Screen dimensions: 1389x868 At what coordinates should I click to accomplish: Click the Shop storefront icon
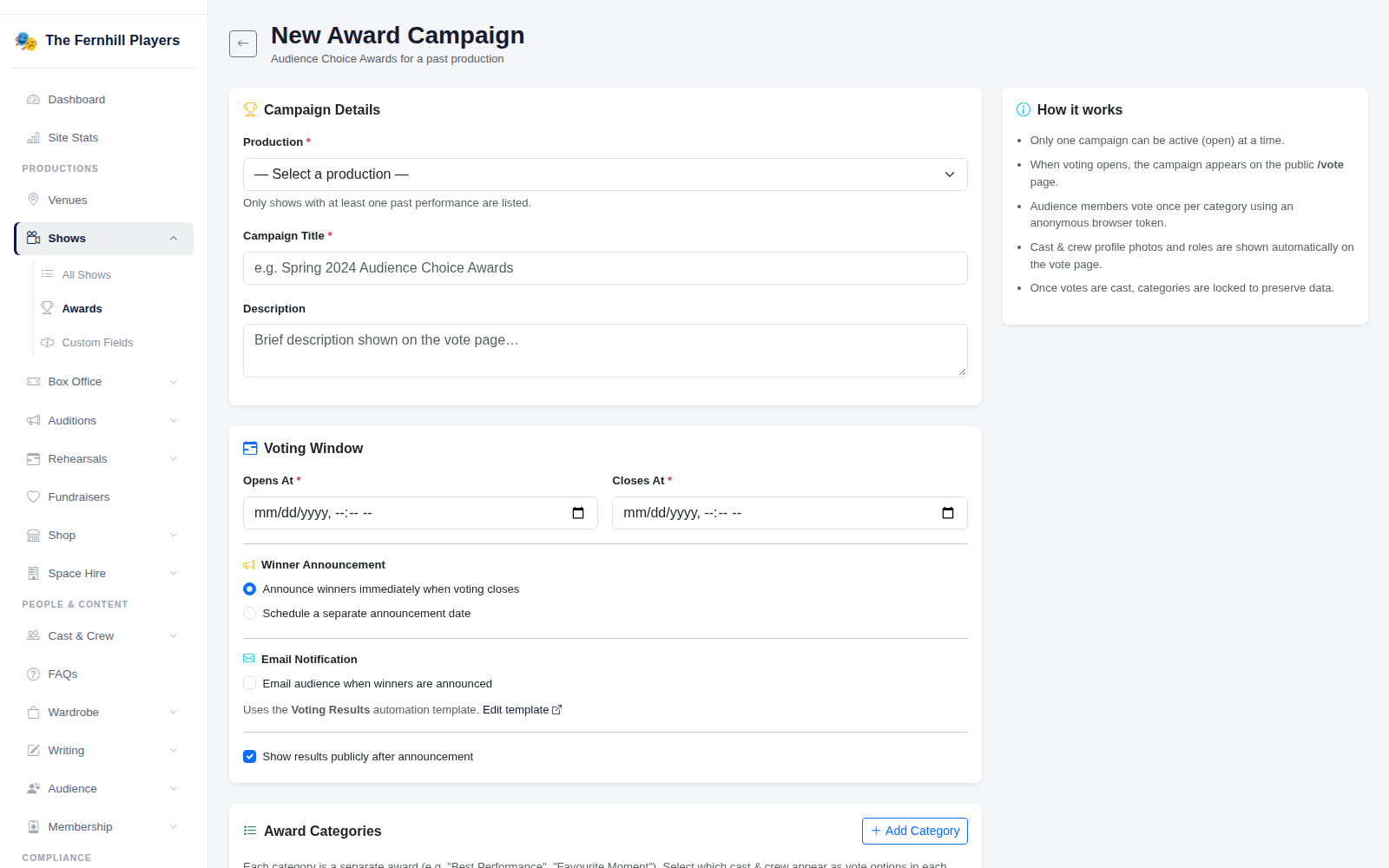pyautogui.click(x=33, y=536)
